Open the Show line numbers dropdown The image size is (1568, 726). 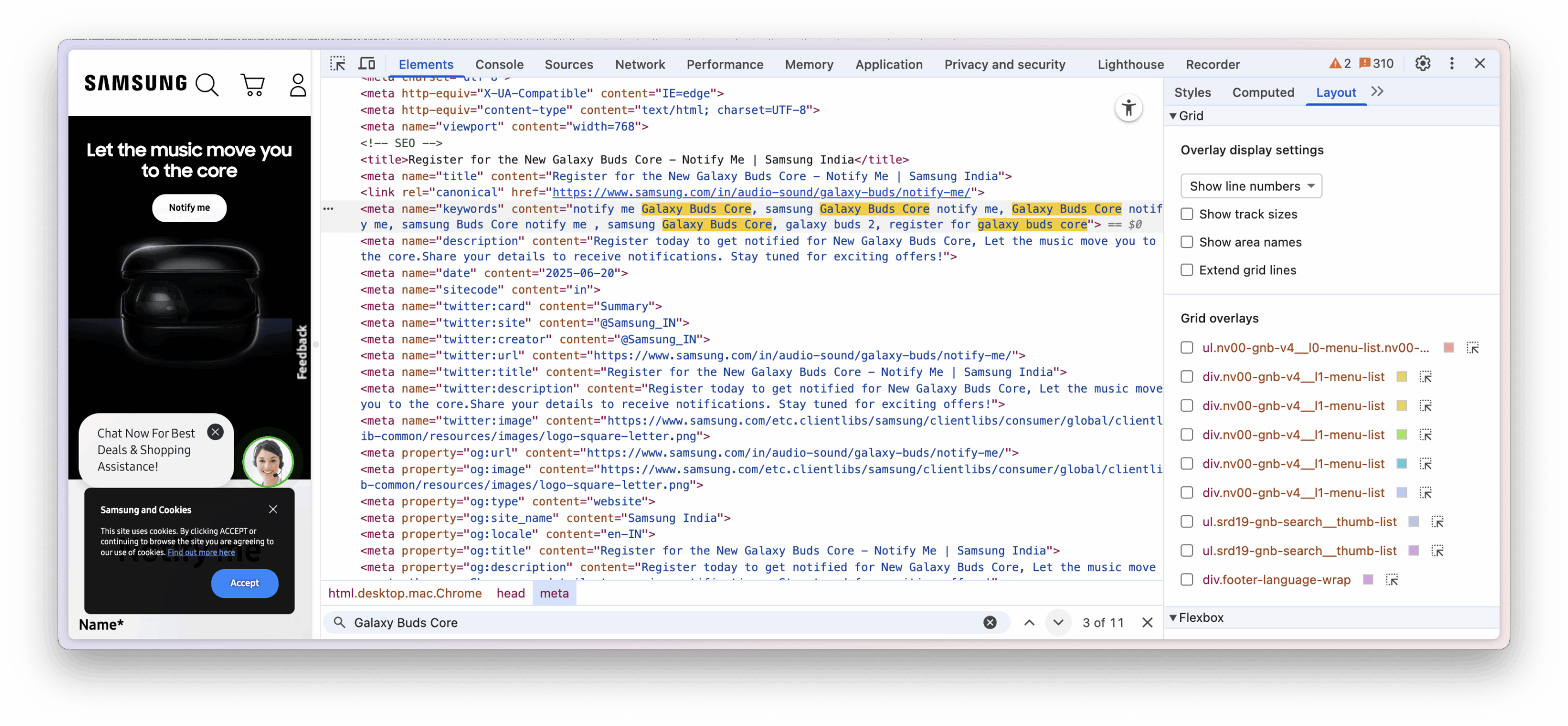(x=1251, y=186)
